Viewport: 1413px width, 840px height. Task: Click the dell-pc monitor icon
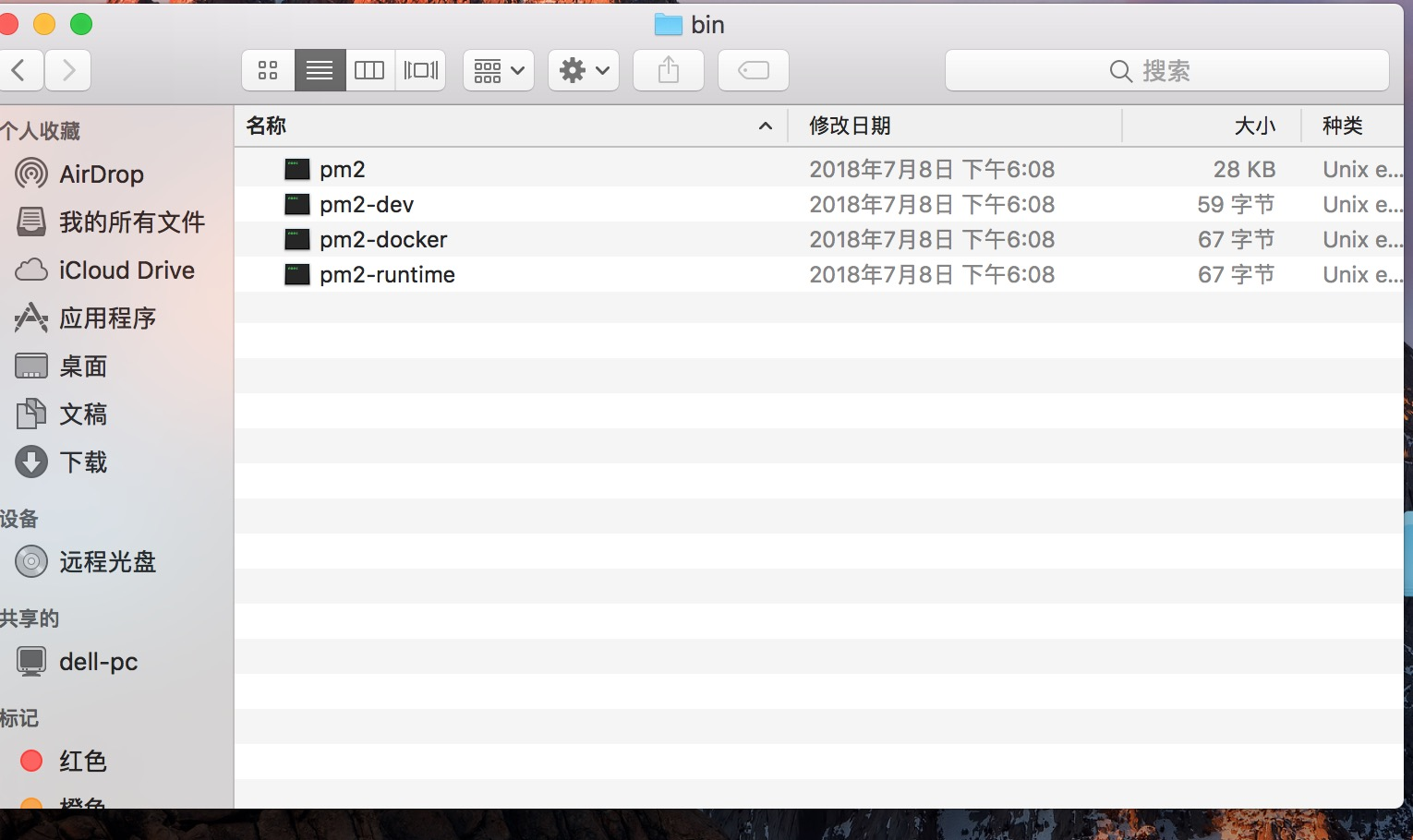(x=30, y=661)
